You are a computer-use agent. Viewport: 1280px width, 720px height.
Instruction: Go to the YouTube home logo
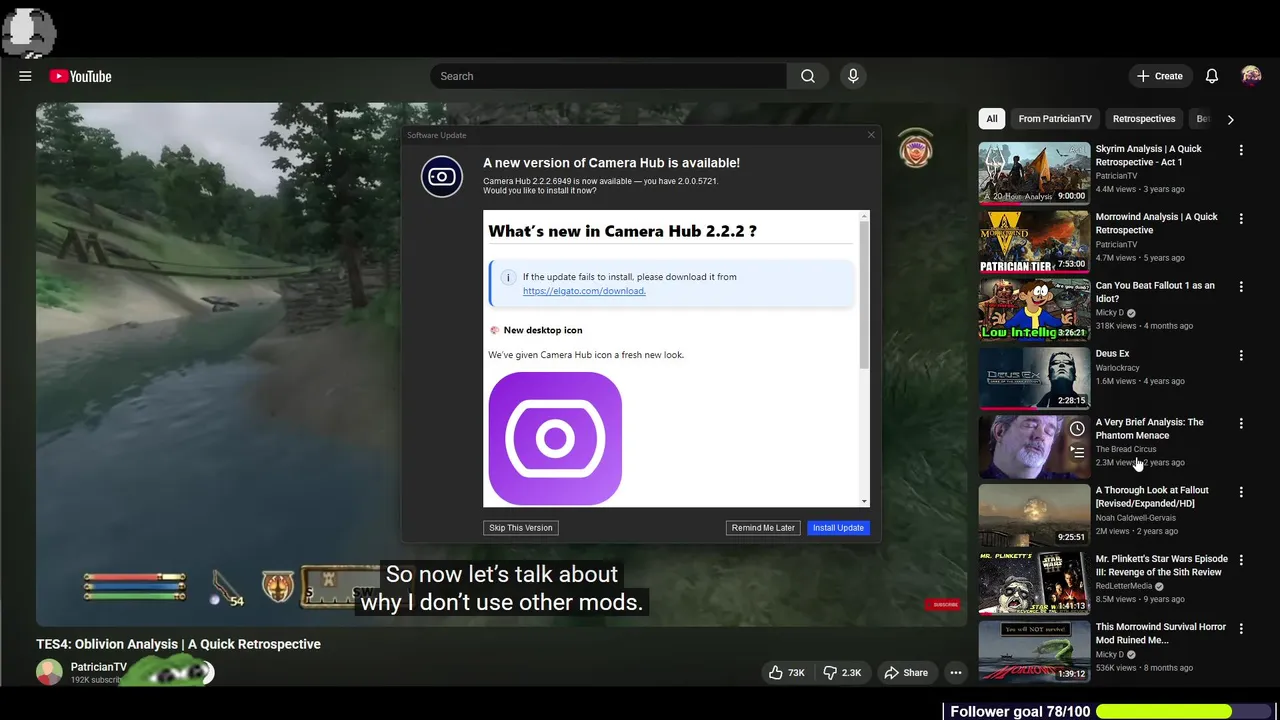(80, 76)
